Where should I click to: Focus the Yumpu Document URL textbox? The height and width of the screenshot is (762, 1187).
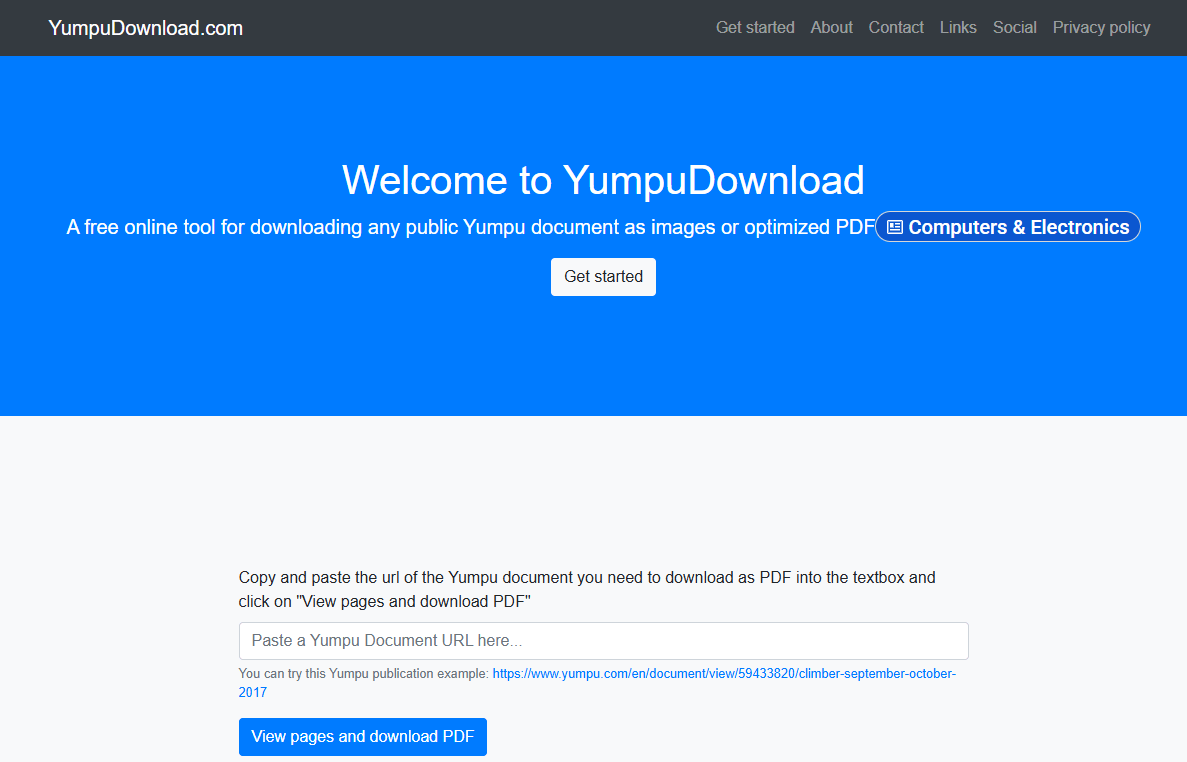tap(603, 641)
